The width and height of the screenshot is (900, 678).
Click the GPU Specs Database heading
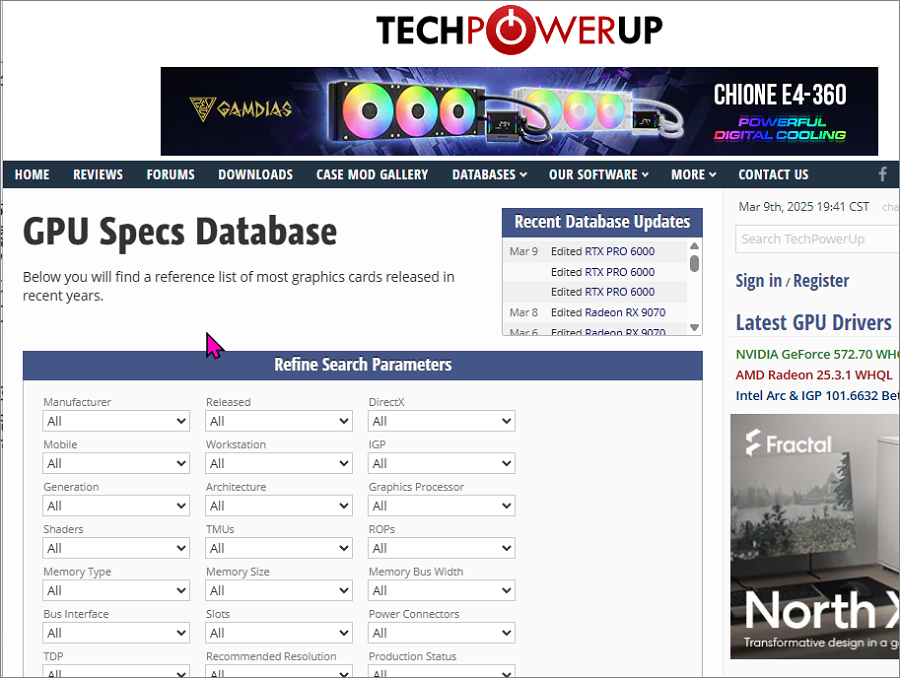(x=180, y=232)
